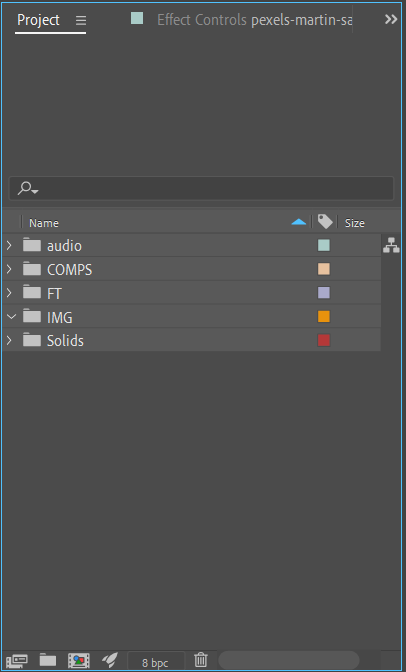406x672 pixels.
Task: Open the Project panel hamburger menu
Action: (81, 20)
